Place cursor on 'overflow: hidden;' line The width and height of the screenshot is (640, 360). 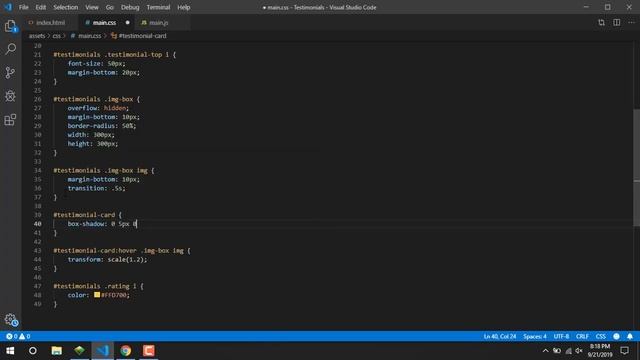(x=98, y=108)
